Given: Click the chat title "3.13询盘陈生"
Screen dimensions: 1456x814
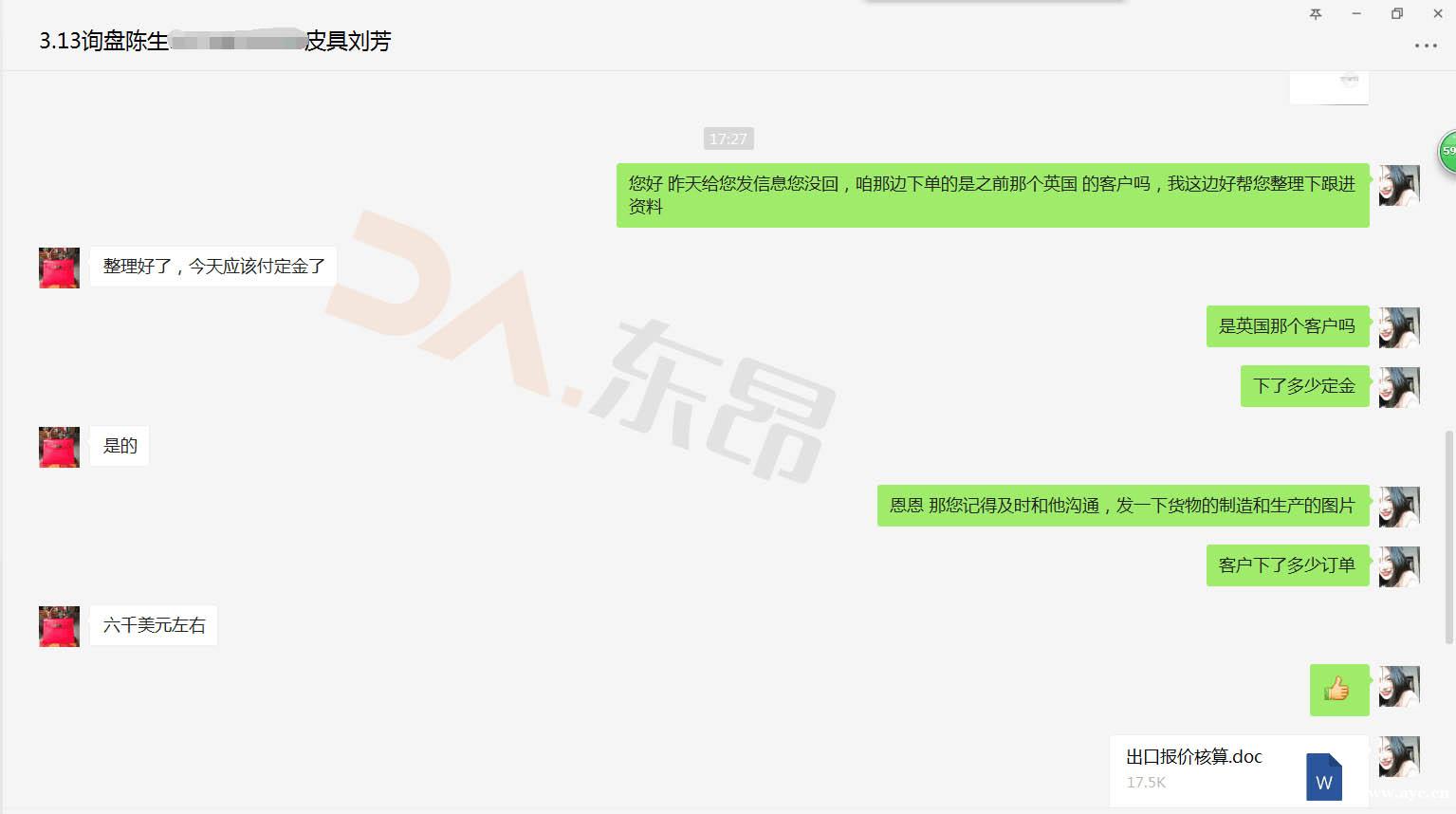Looking at the screenshot, I should coord(103,42).
